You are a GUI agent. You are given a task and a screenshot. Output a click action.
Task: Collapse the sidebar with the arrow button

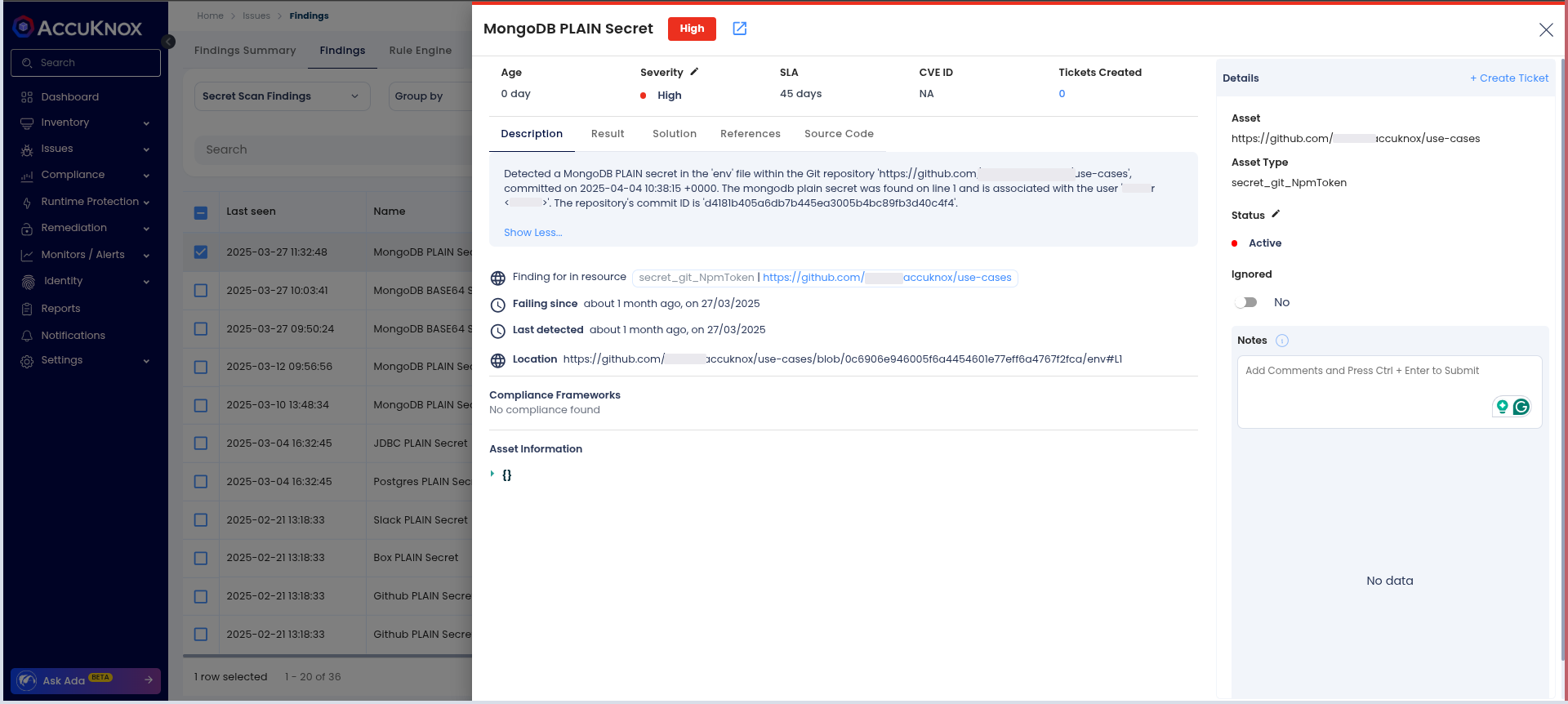168,42
